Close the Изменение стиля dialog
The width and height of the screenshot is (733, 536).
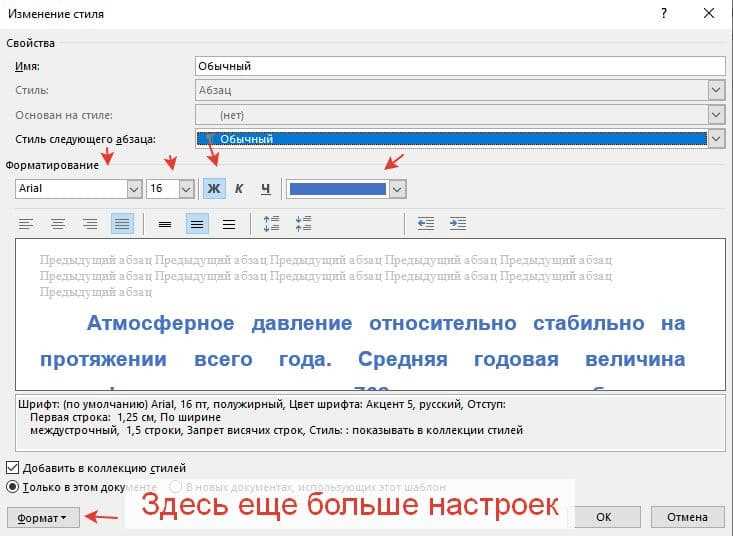click(x=709, y=14)
